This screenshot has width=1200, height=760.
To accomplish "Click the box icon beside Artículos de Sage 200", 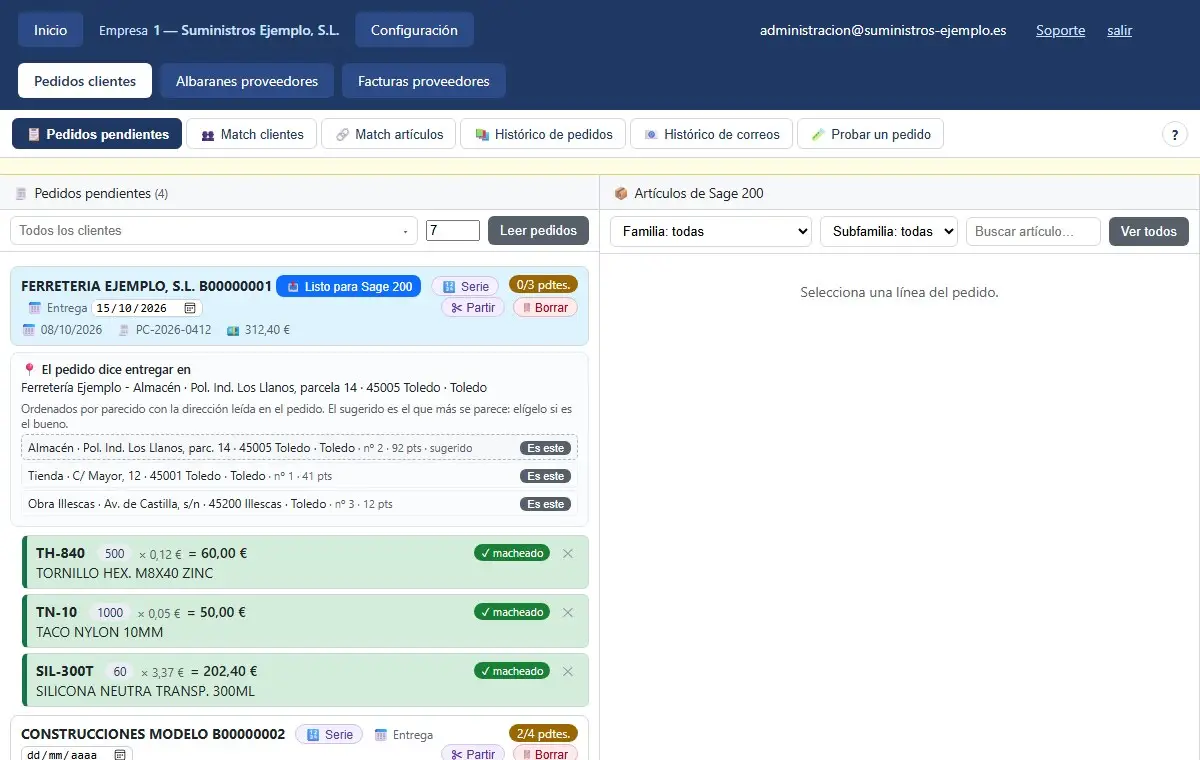I will (621, 193).
